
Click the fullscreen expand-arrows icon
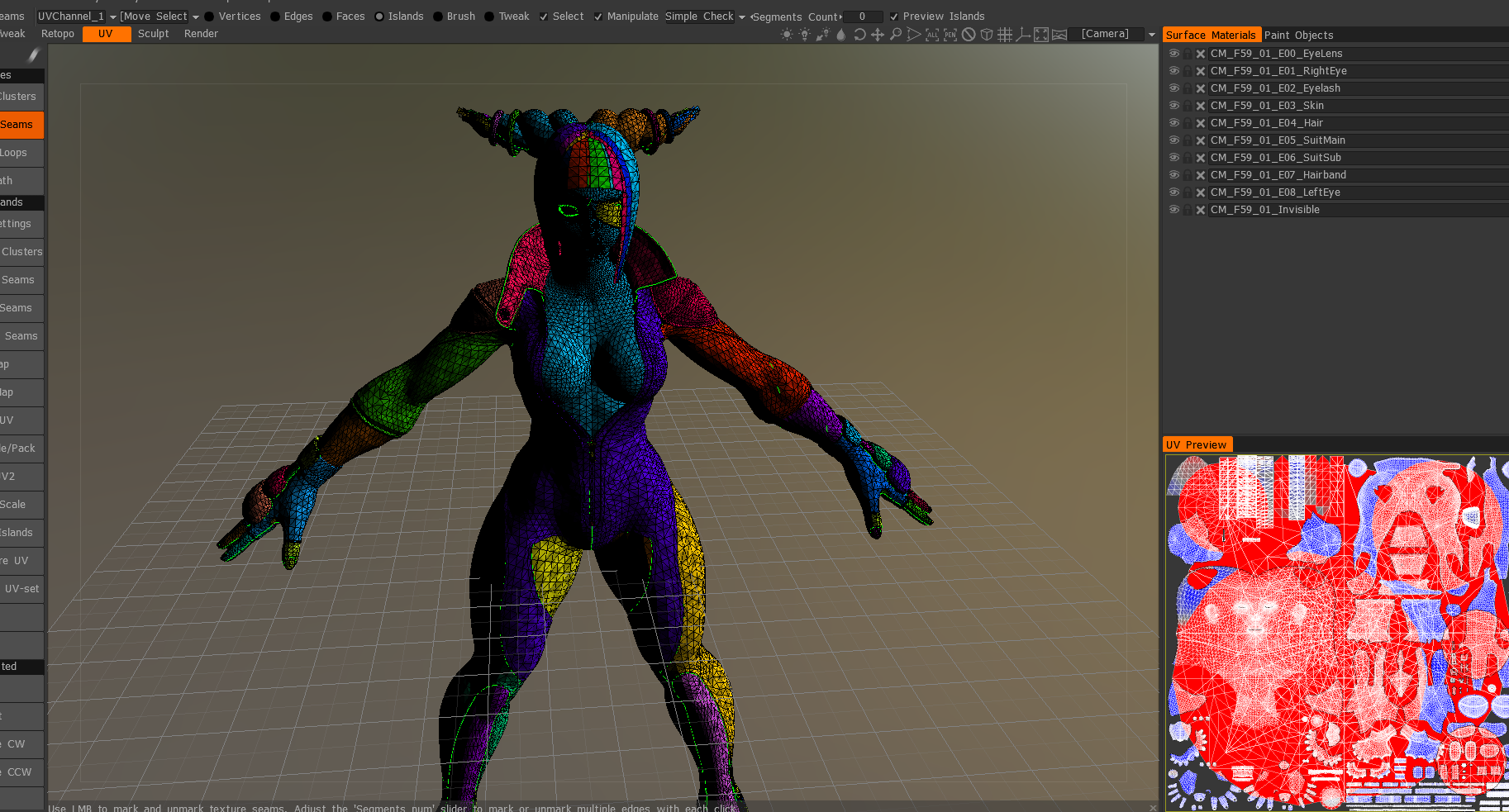coord(1041,34)
